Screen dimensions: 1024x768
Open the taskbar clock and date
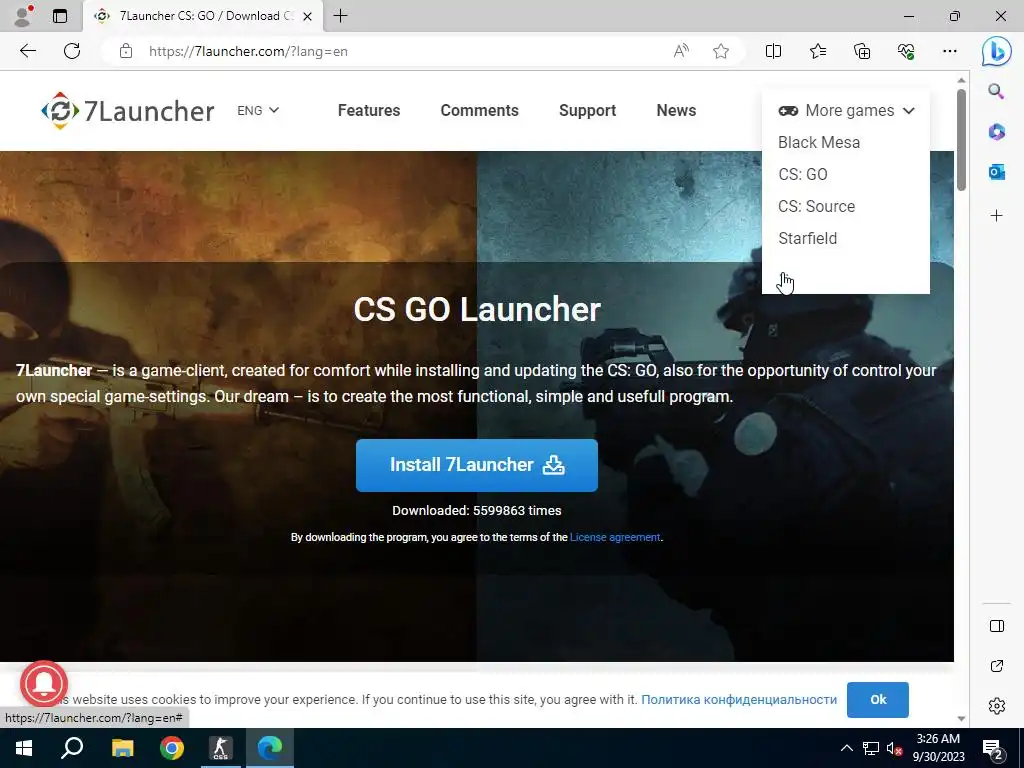tap(938, 748)
